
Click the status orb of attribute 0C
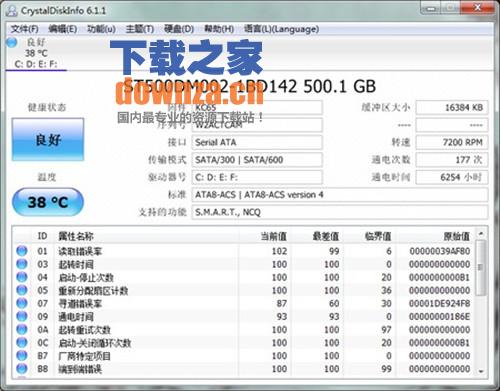(22, 342)
